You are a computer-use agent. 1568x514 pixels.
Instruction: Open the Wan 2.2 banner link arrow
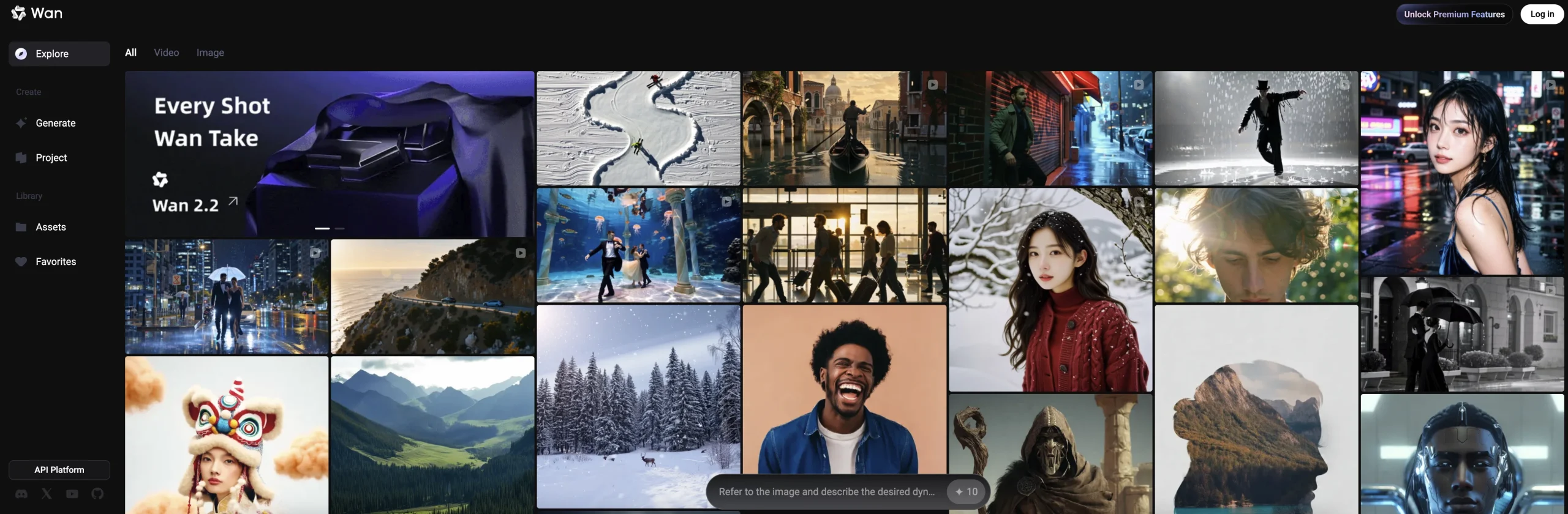click(x=233, y=201)
